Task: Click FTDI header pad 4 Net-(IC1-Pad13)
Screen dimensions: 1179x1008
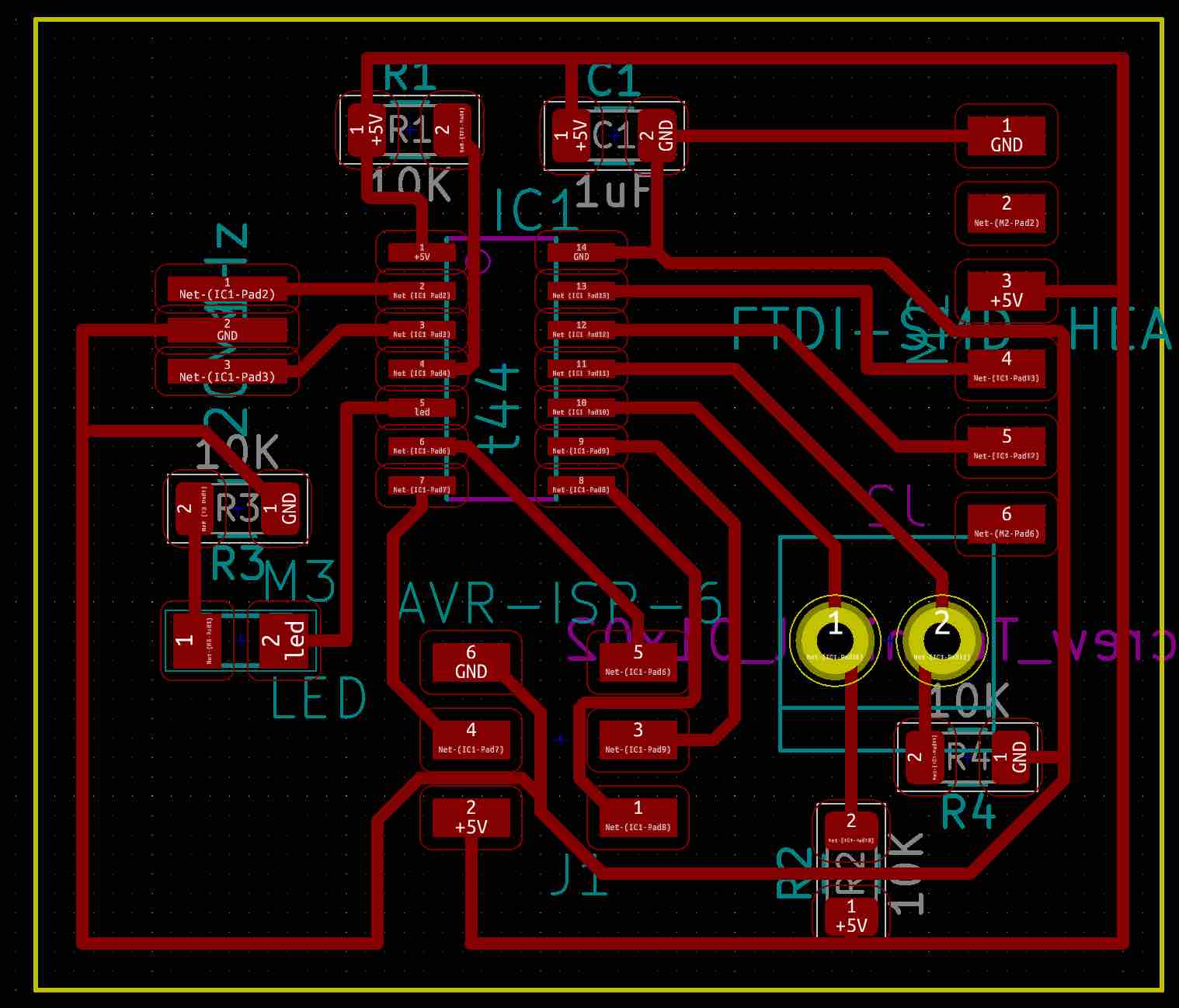Action: (x=1007, y=368)
